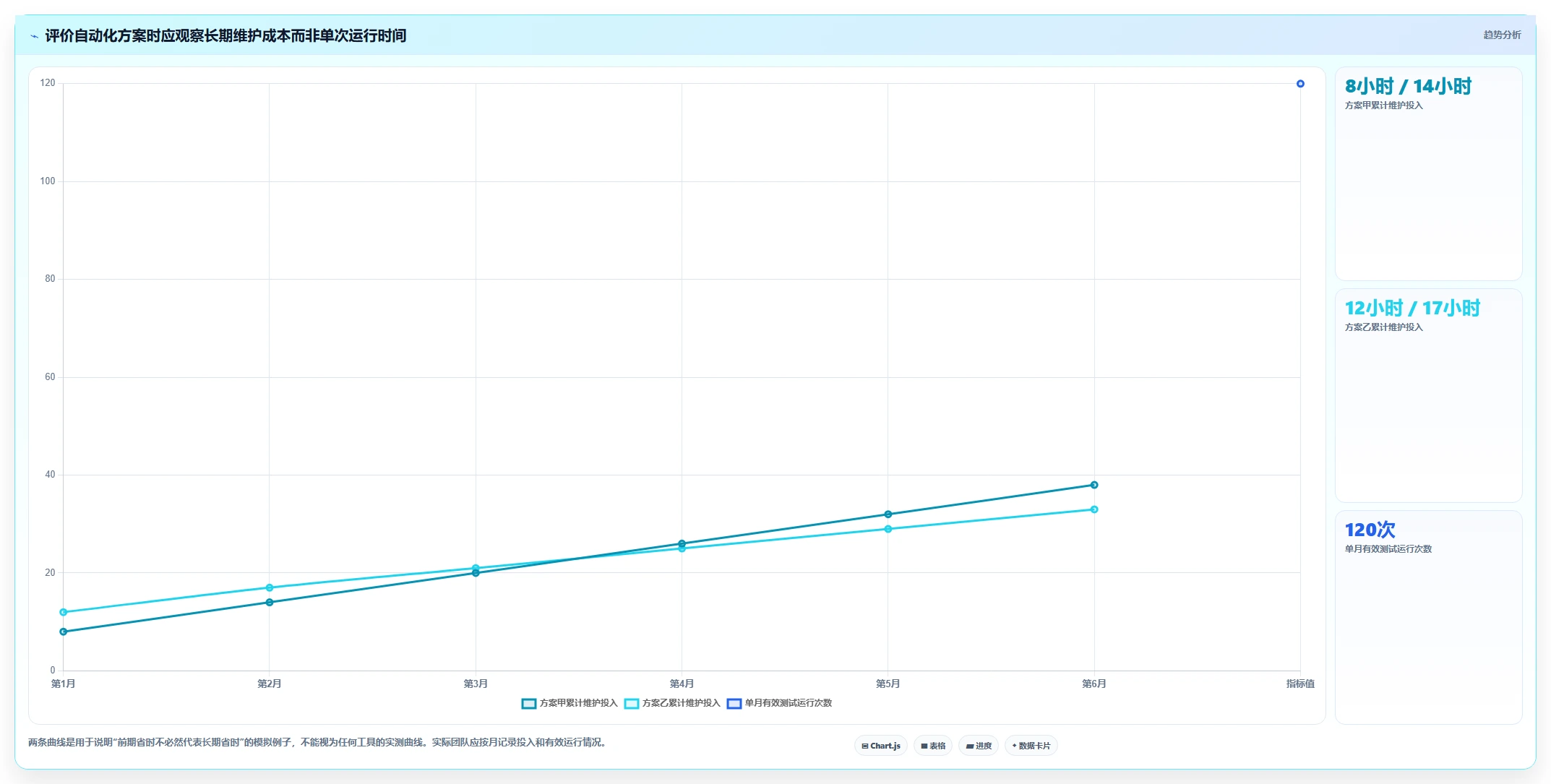Click the 第5月 x-axis label
Screen dimensions: 1551x784
tap(888, 684)
